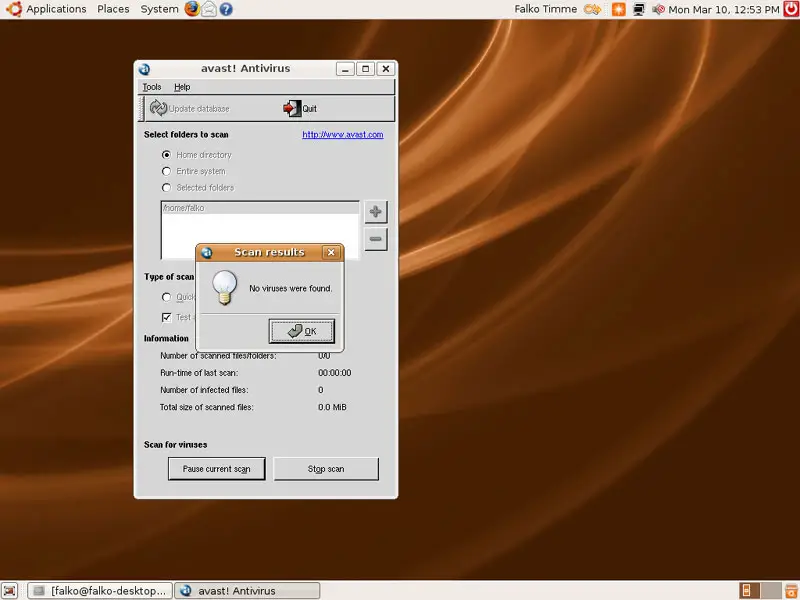
Task: Minimize the avast! Antivirus window
Action: (x=345, y=69)
